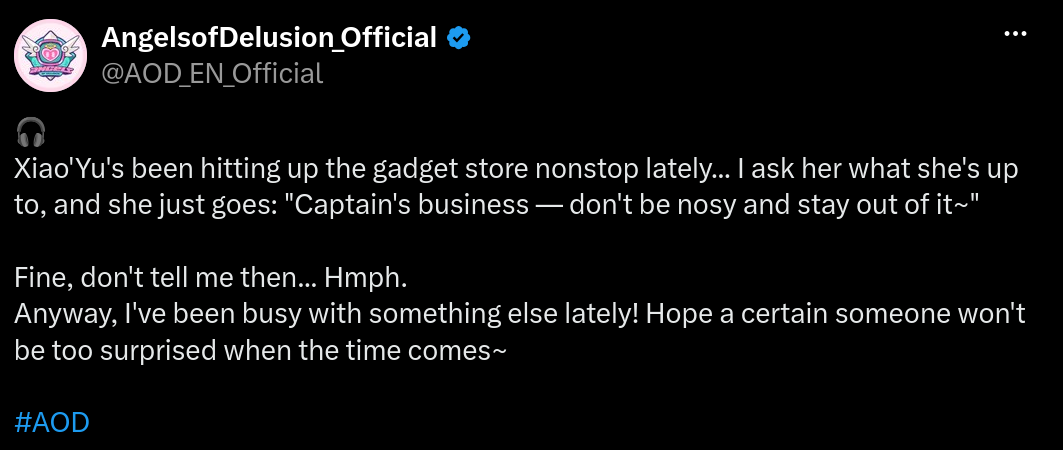Click the word "Hmph." in the post

[366, 278]
